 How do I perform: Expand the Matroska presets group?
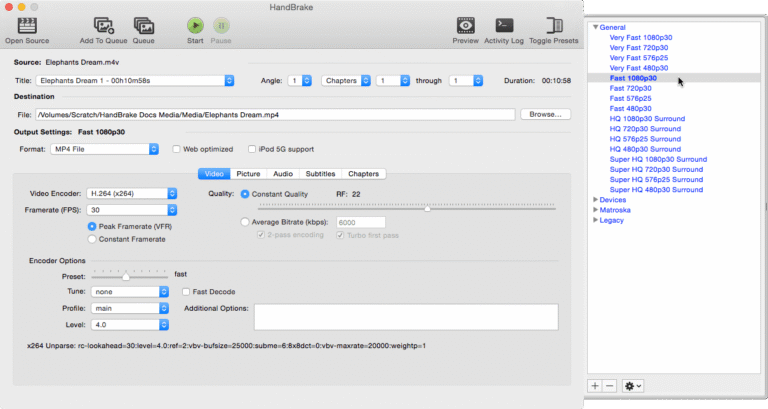(x=596, y=210)
